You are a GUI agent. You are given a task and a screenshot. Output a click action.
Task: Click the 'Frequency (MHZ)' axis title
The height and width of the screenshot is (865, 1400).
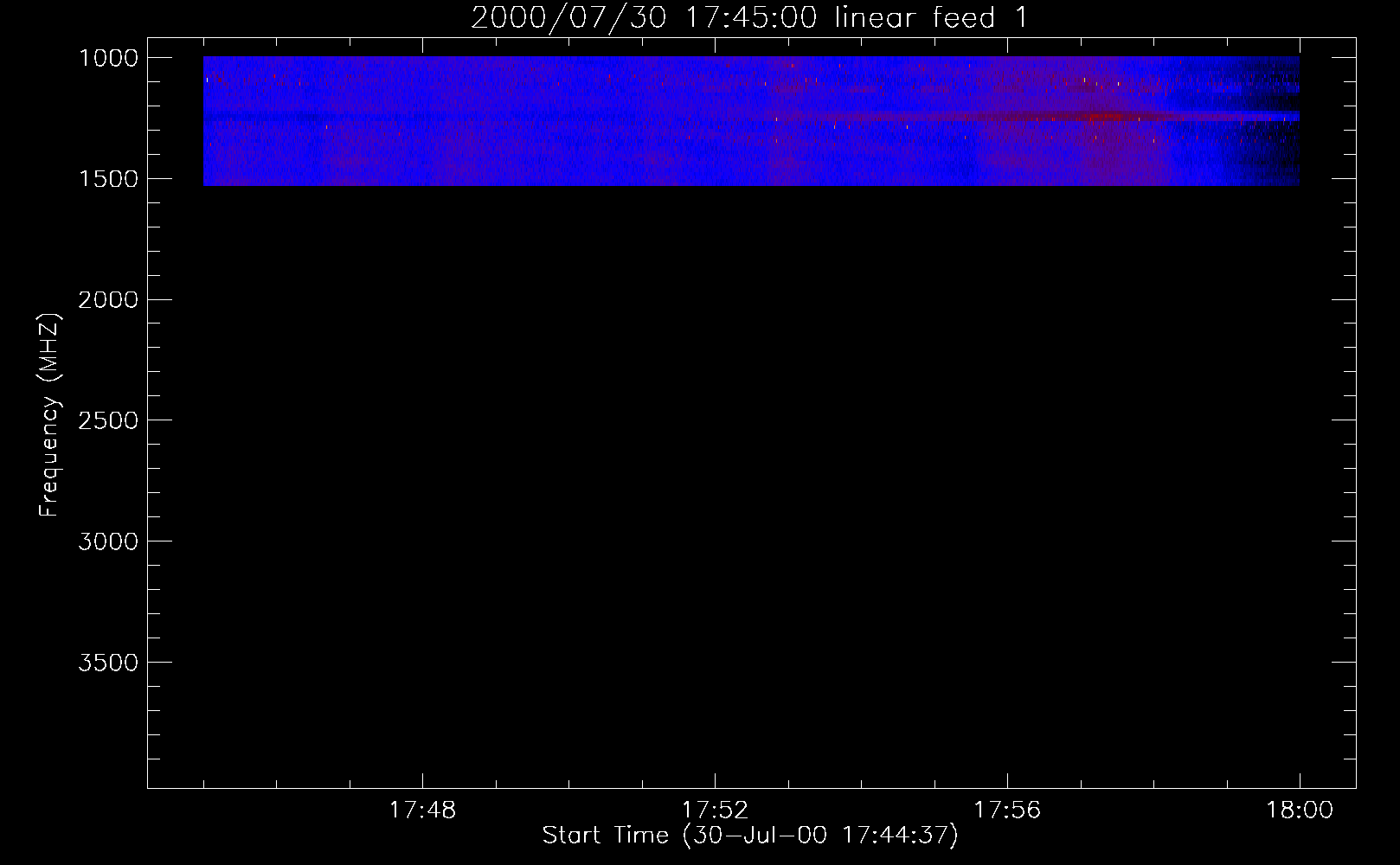pyautogui.click(x=49, y=415)
